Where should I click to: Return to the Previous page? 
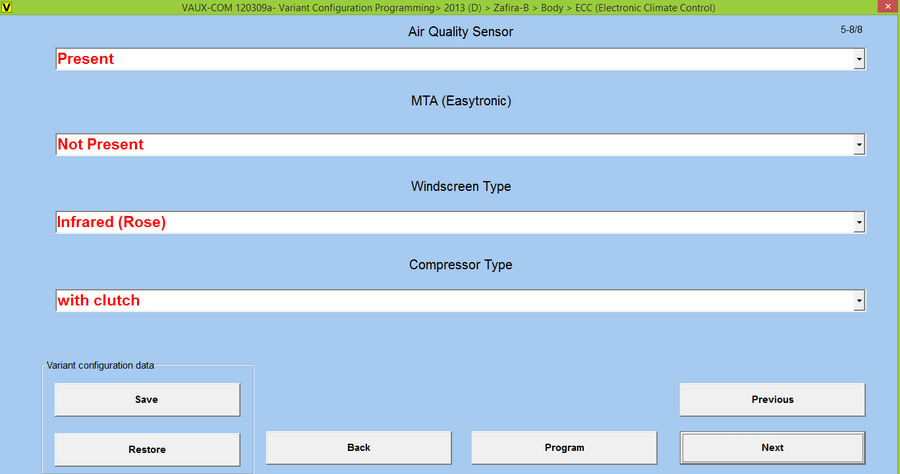tap(772, 399)
